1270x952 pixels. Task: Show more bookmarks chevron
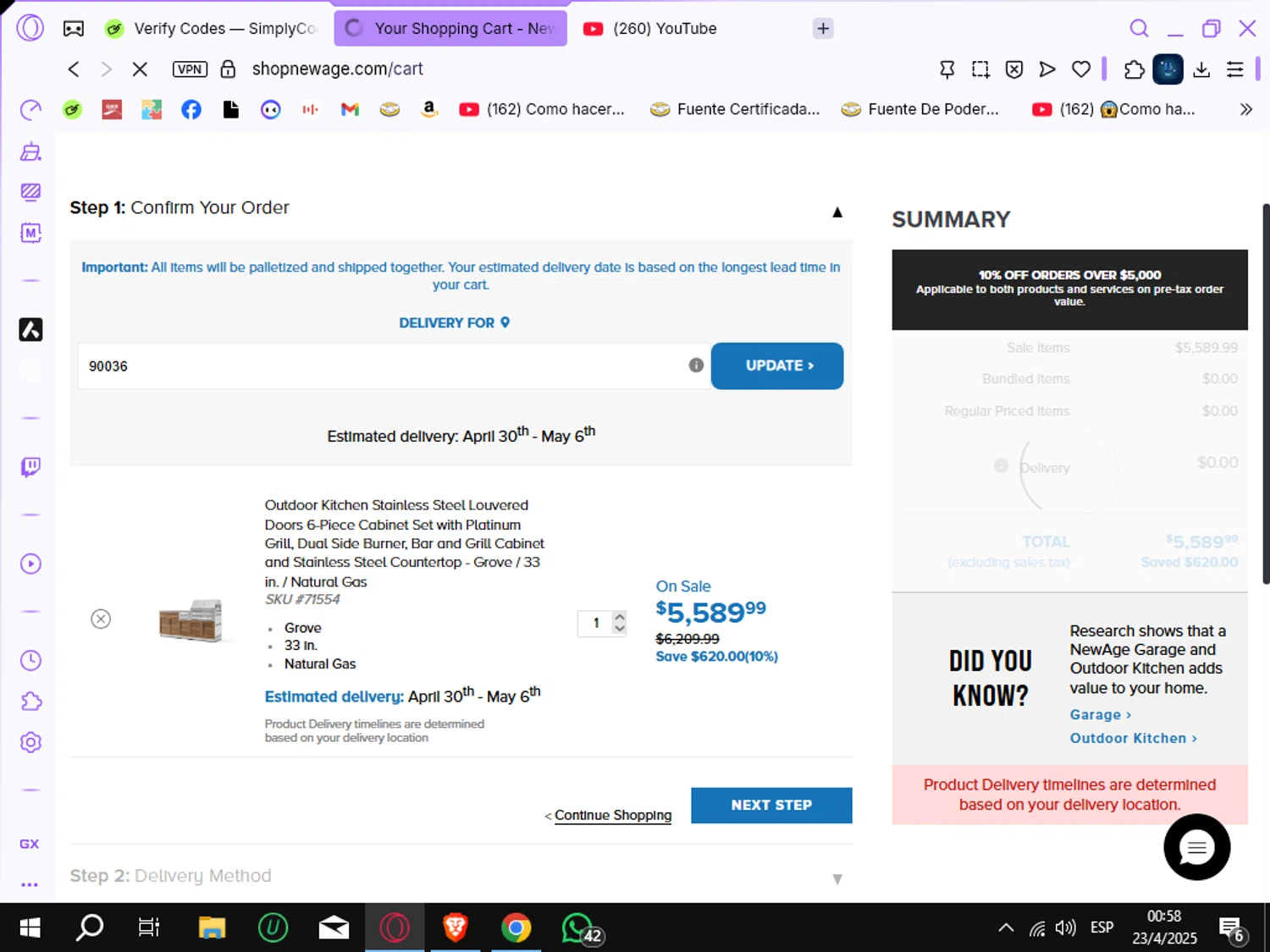1245,109
